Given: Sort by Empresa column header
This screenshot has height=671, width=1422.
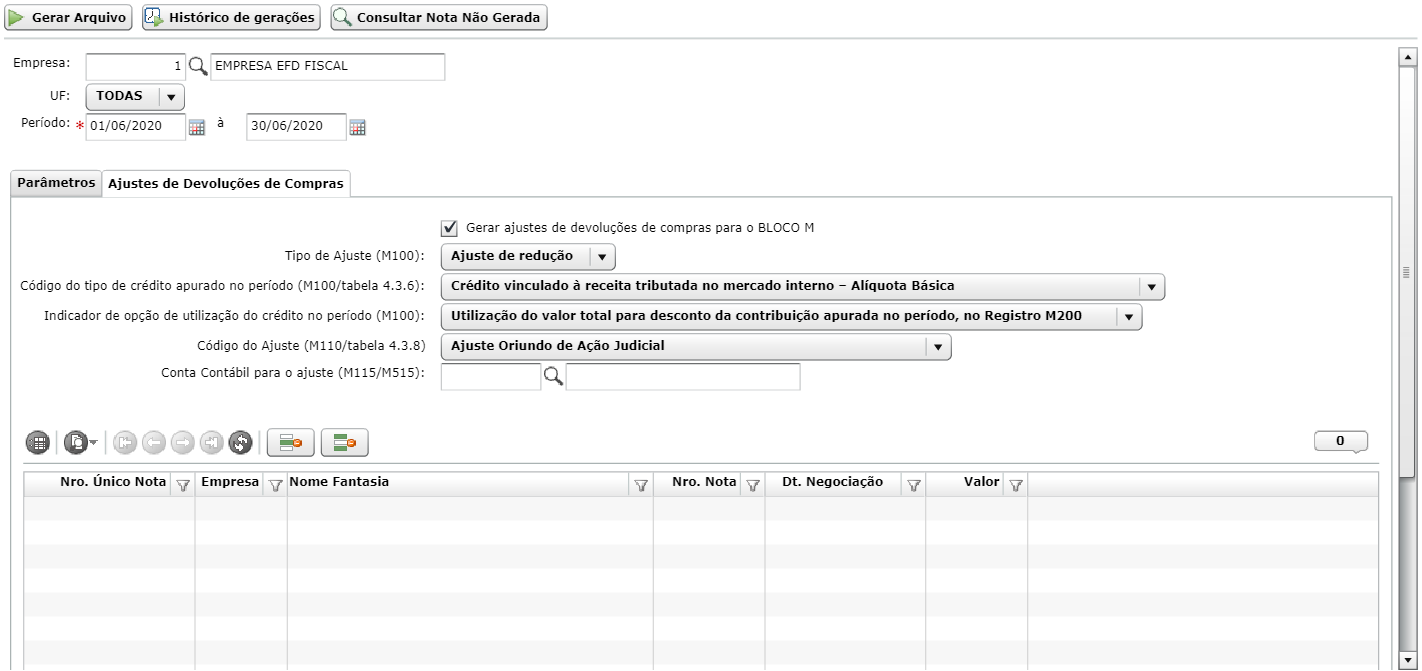Looking at the screenshot, I should coord(230,482).
